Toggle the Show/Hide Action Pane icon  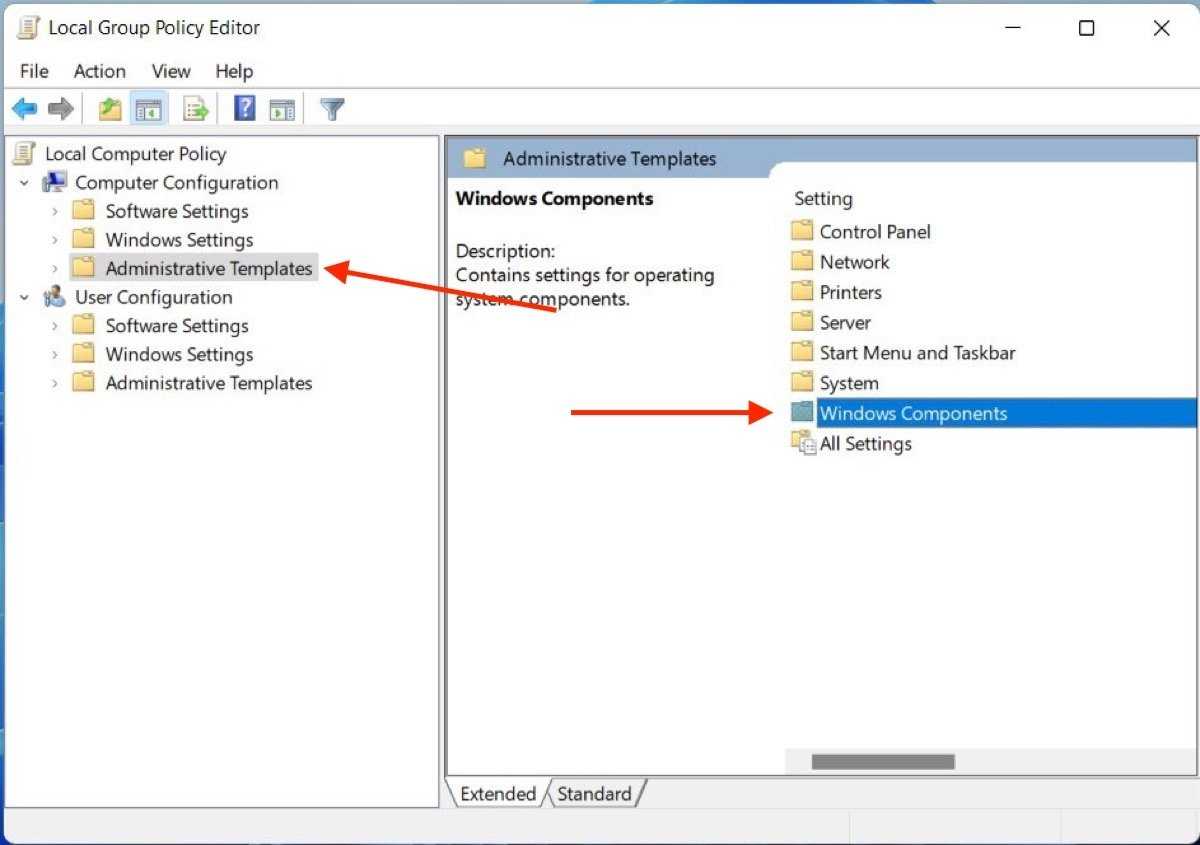[x=282, y=109]
